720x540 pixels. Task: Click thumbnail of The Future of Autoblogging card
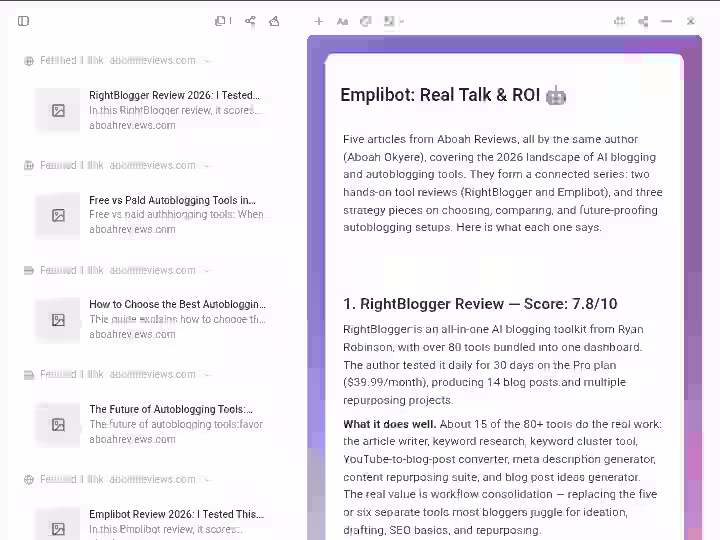pyautogui.click(x=58, y=424)
